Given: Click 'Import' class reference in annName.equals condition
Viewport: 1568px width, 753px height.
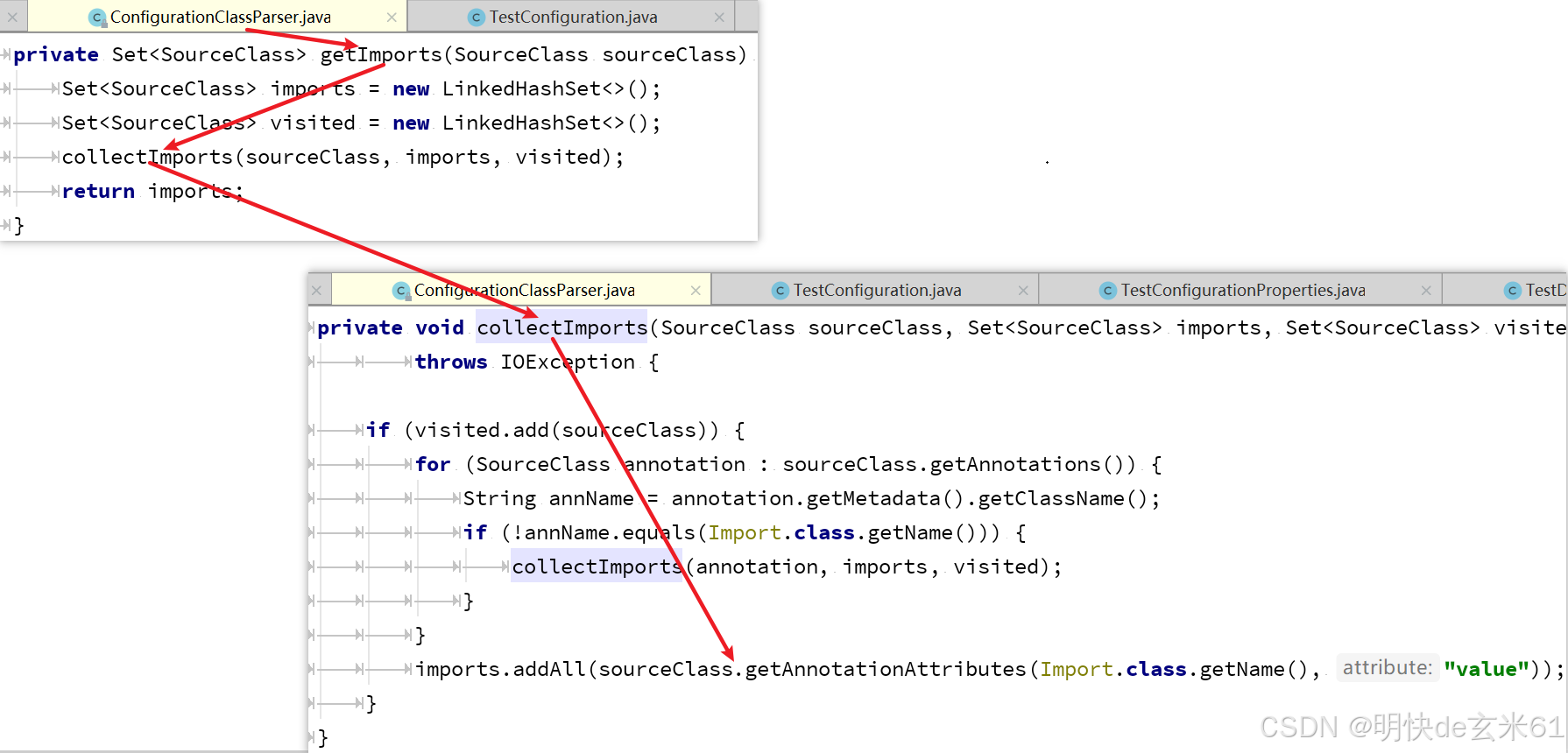Looking at the screenshot, I should 745,532.
